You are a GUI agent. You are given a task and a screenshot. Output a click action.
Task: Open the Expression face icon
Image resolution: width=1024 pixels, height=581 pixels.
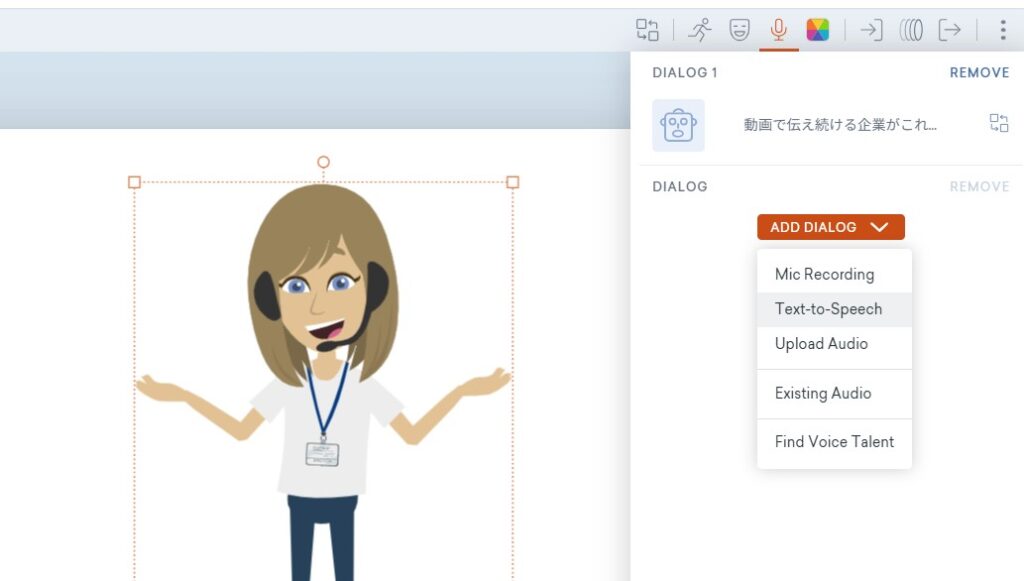(x=739, y=30)
